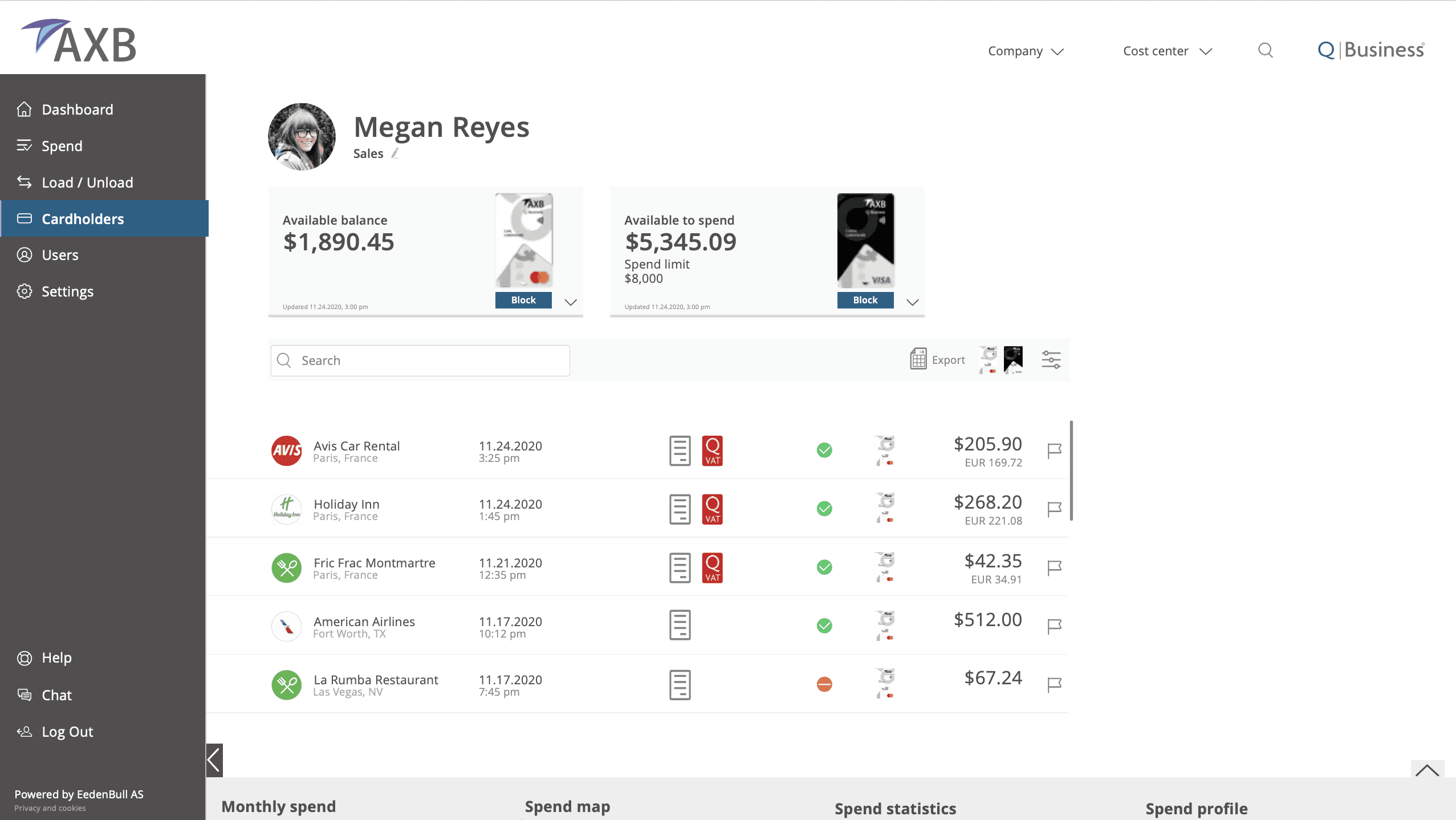This screenshot has height=820, width=1456.
Task: Toggle black Visa card filter
Action: pyautogui.click(x=1013, y=360)
